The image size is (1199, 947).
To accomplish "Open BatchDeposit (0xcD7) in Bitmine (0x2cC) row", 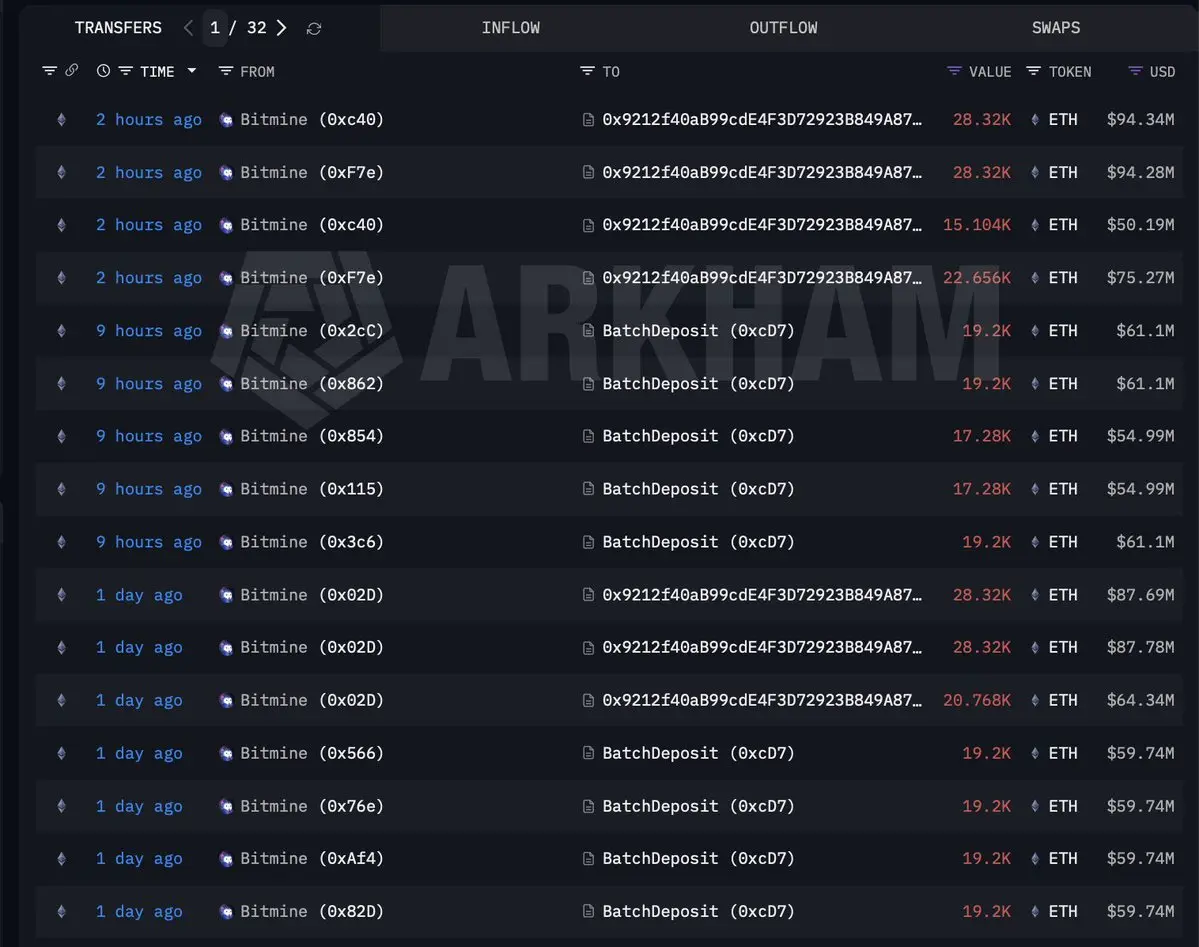I will coord(698,330).
